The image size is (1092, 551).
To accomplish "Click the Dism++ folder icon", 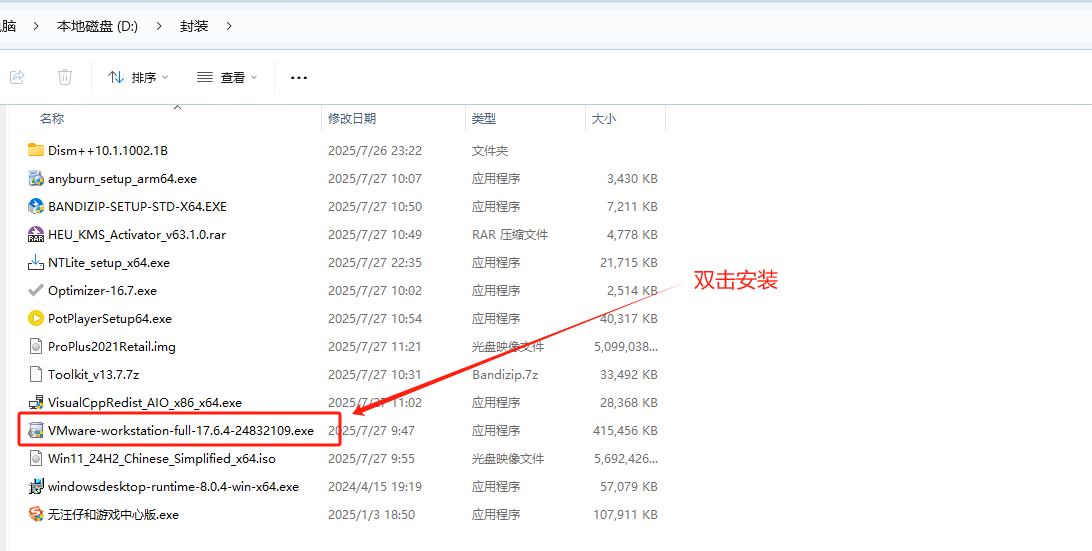I will tap(36, 150).
